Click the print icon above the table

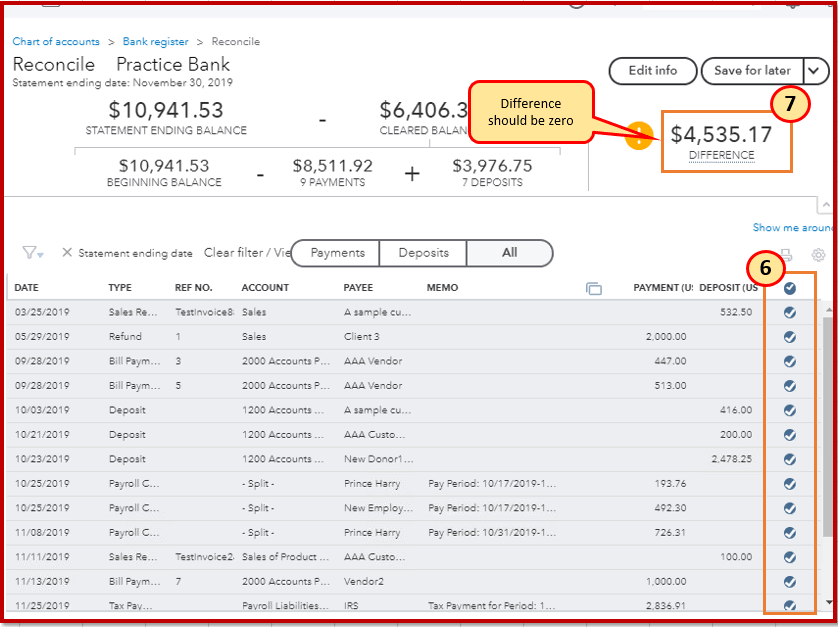tap(785, 255)
